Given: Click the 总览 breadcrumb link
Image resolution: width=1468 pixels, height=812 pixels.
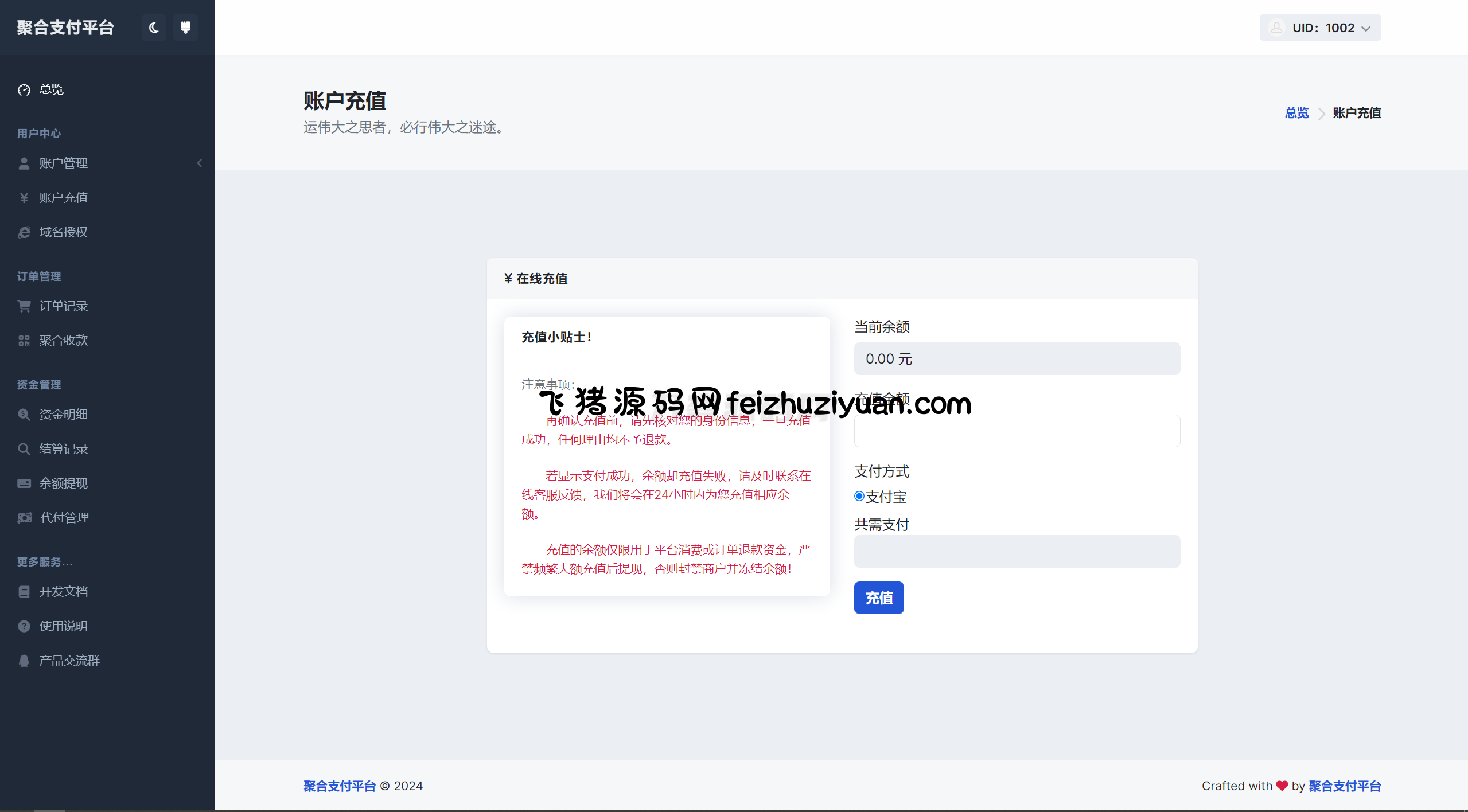Looking at the screenshot, I should [1296, 113].
